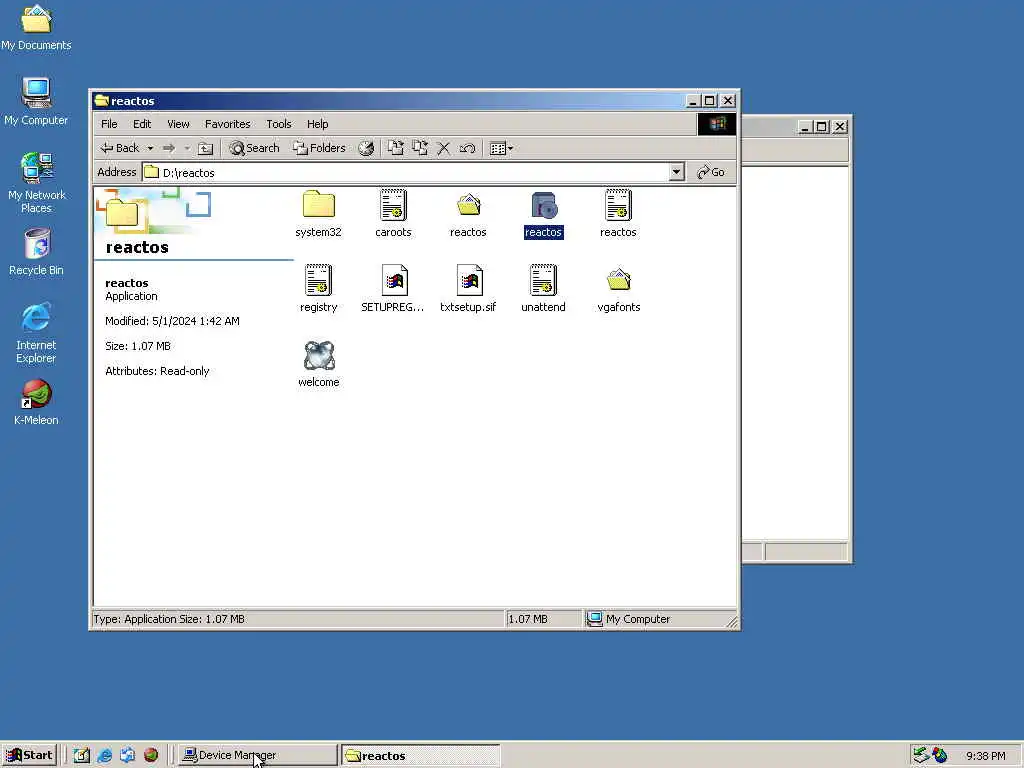Go back using the Back toolbar button
This screenshot has height=768, width=1024.
tap(120, 148)
